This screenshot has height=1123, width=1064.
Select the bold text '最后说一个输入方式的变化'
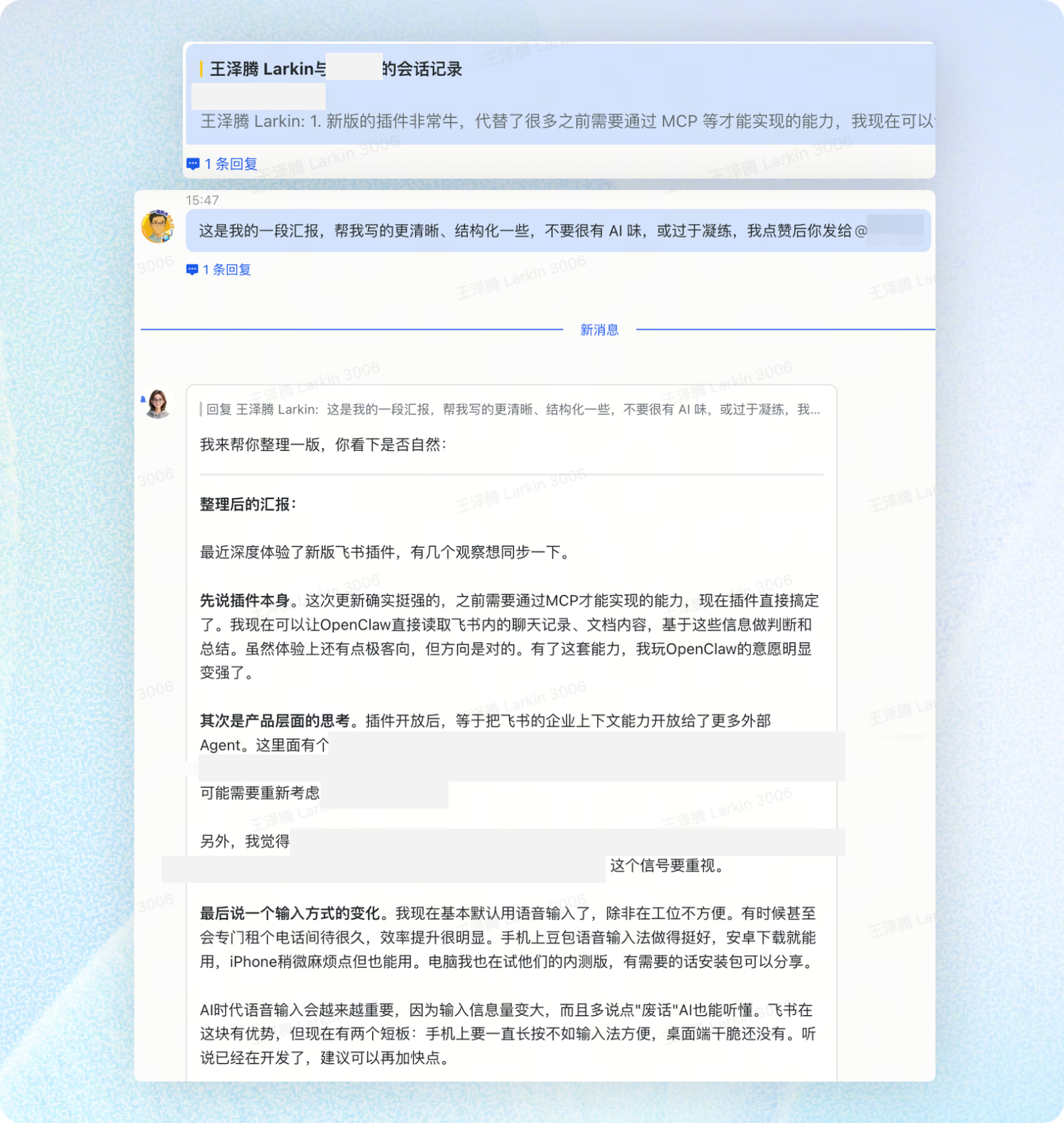[x=290, y=914]
